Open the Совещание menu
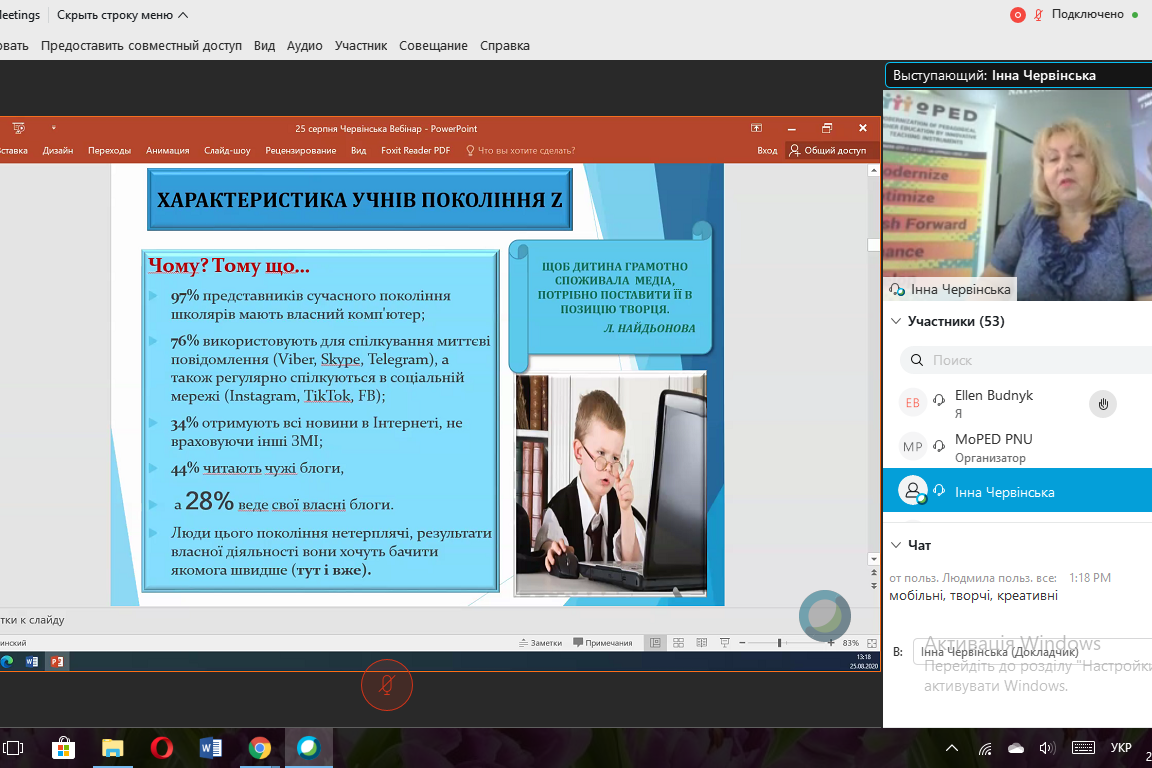 click(x=433, y=46)
